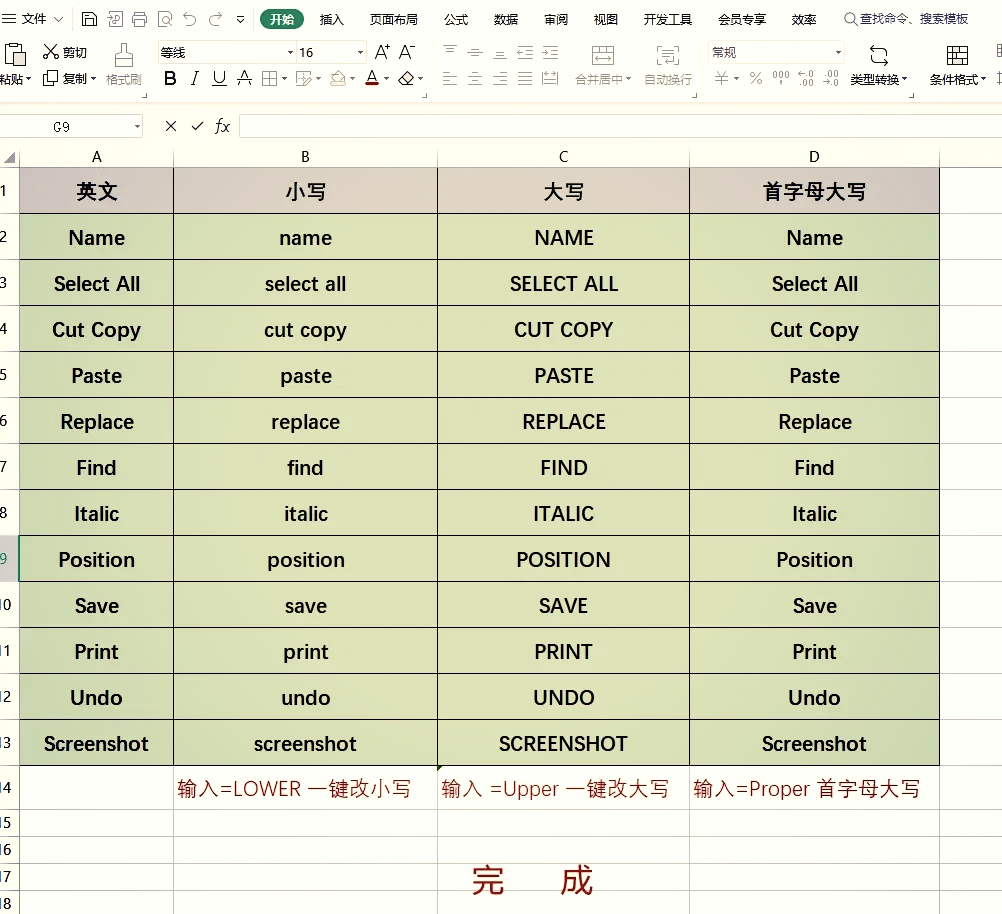Click the Cut scissors icon

(x=50, y=52)
